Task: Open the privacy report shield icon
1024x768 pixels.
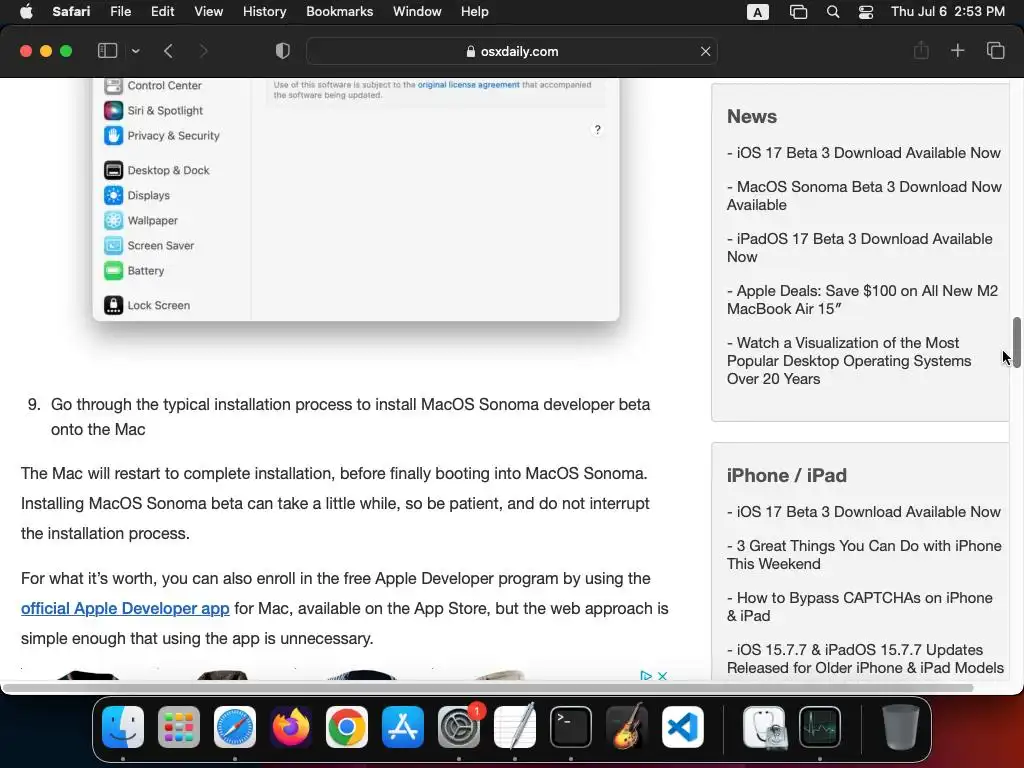Action: click(282, 51)
